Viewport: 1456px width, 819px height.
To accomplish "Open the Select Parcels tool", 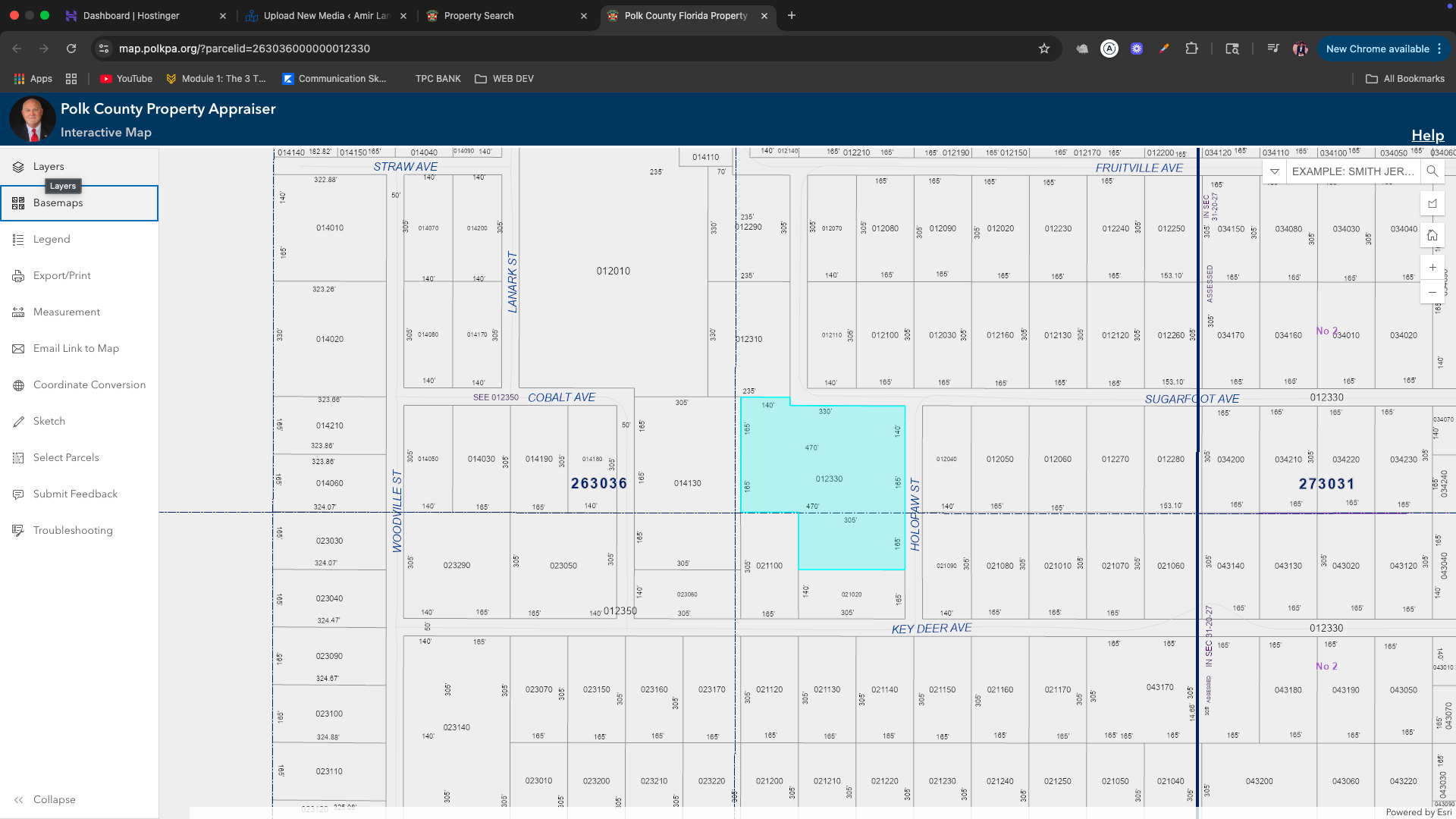I will tap(66, 458).
